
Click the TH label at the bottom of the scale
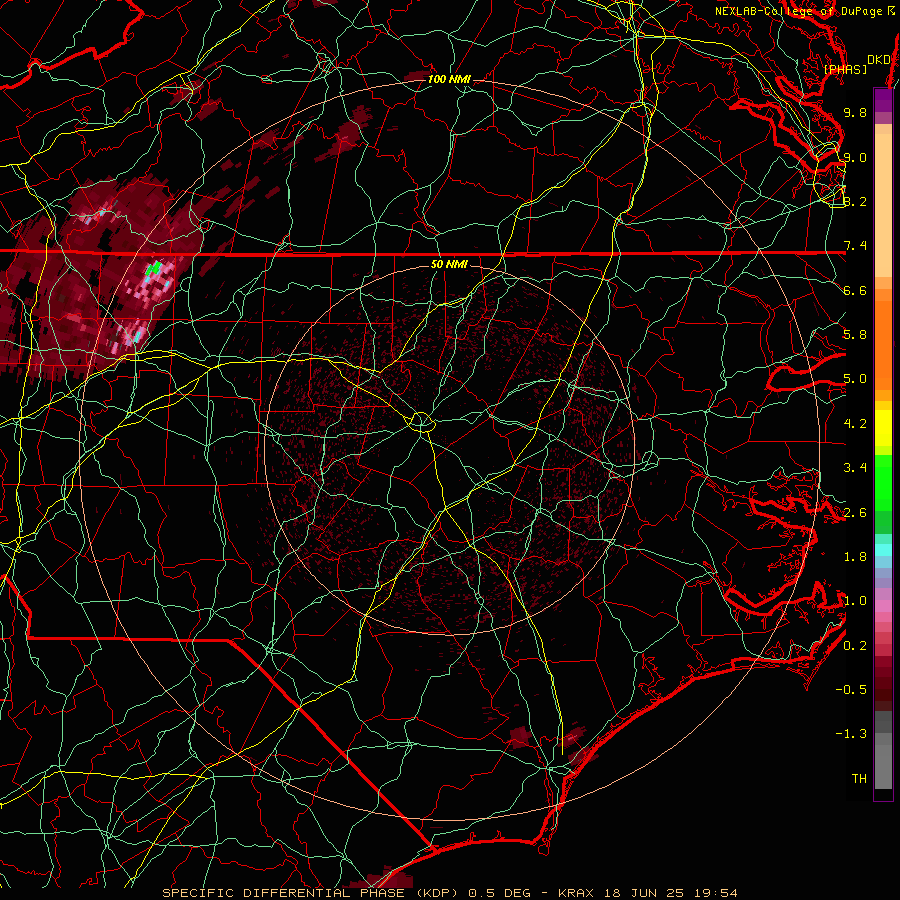tap(859, 778)
